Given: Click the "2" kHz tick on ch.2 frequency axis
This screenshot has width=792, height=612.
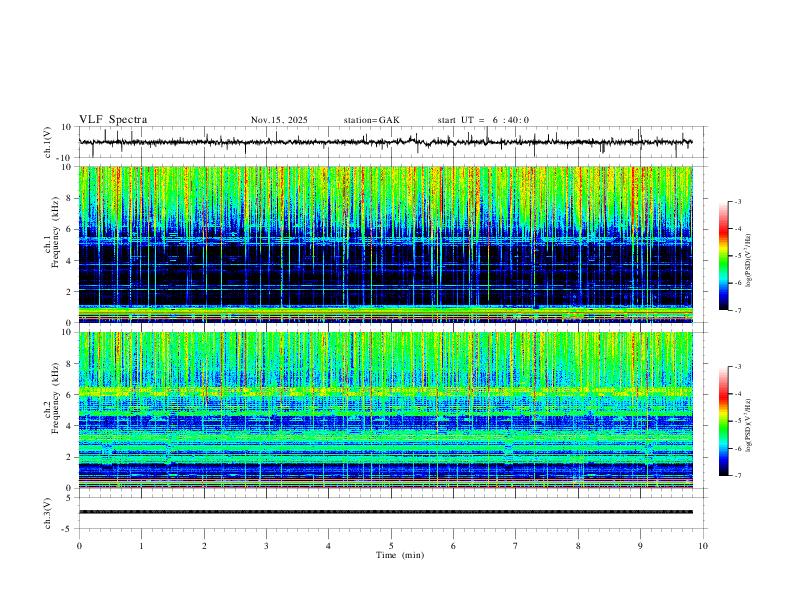Looking at the screenshot, I should [x=69, y=457].
